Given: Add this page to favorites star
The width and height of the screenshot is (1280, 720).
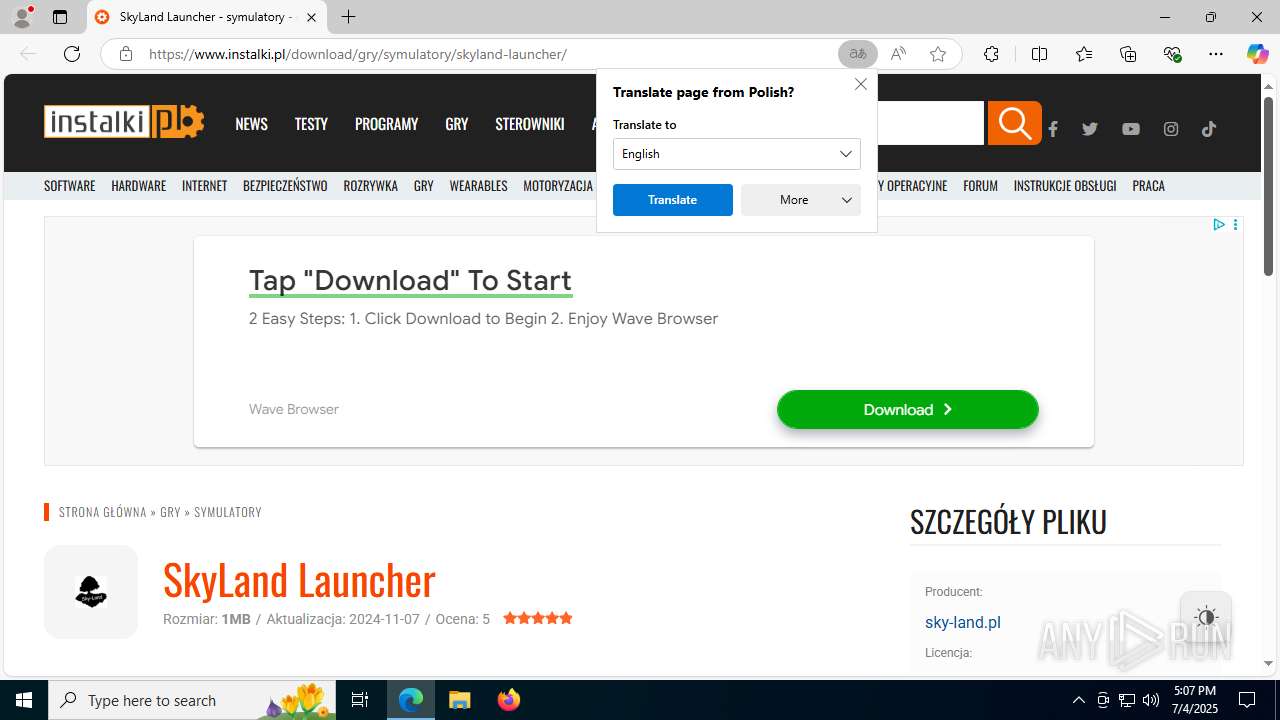Looking at the screenshot, I should (x=938, y=54).
